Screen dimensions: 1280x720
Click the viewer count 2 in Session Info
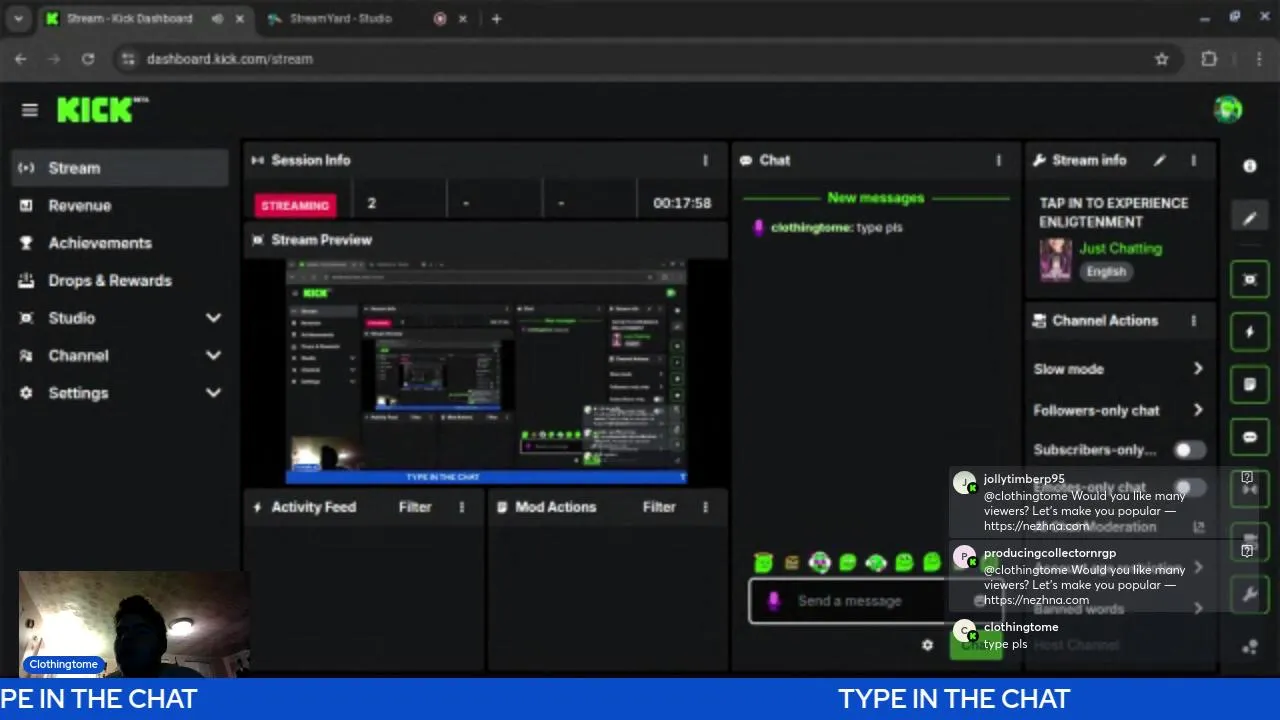pos(371,203)
